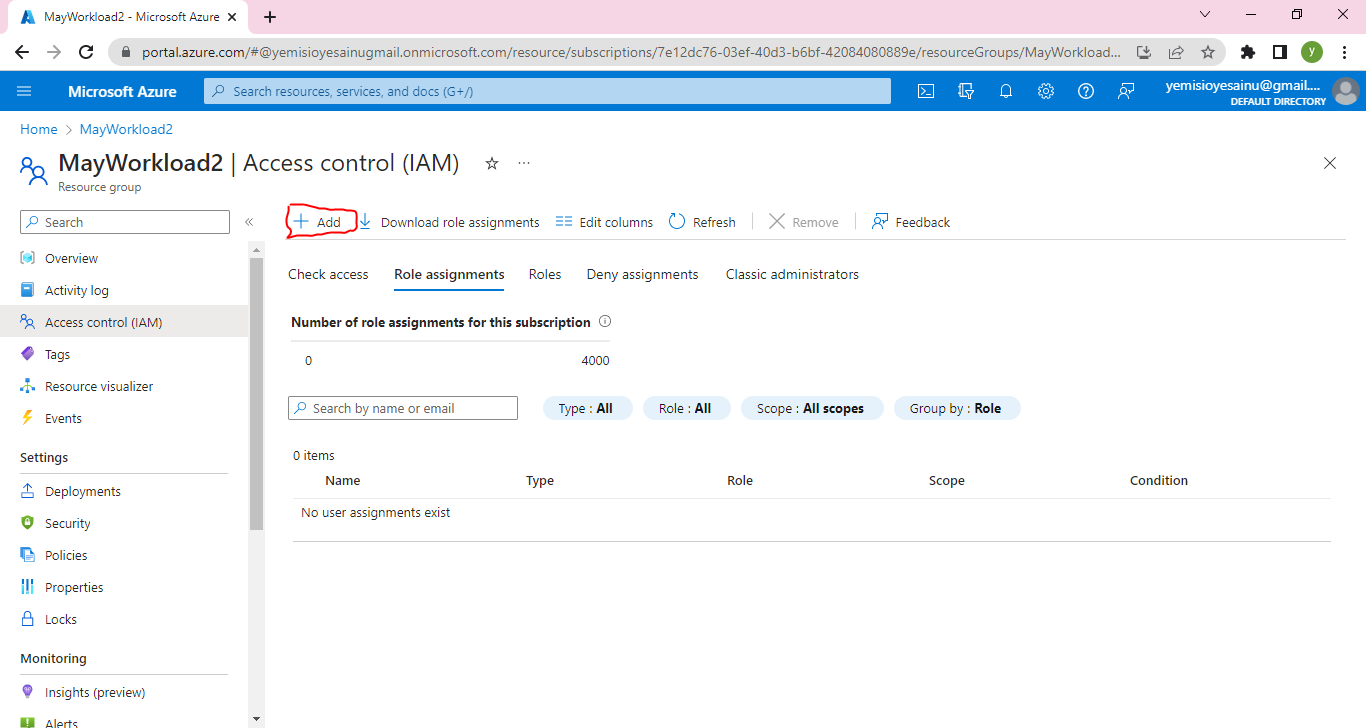This screenshot has width=1366, height=728.
Task: Open the more options ellipsis beside the title
Action: point(524,163)
